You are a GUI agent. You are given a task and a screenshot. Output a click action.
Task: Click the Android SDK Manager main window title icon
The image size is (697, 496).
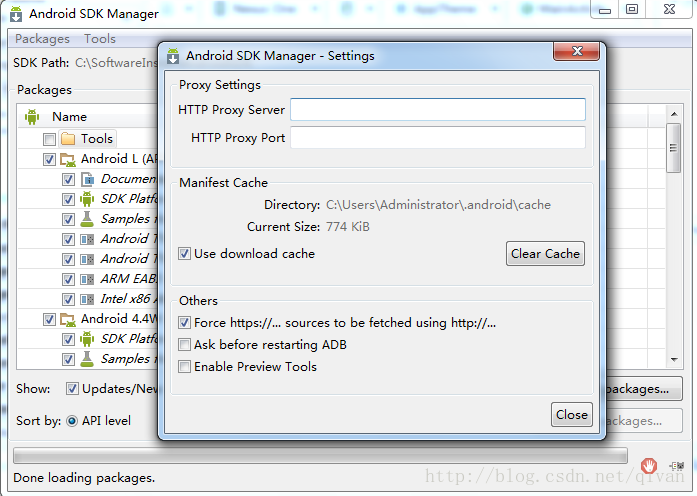tap(16, 14)
